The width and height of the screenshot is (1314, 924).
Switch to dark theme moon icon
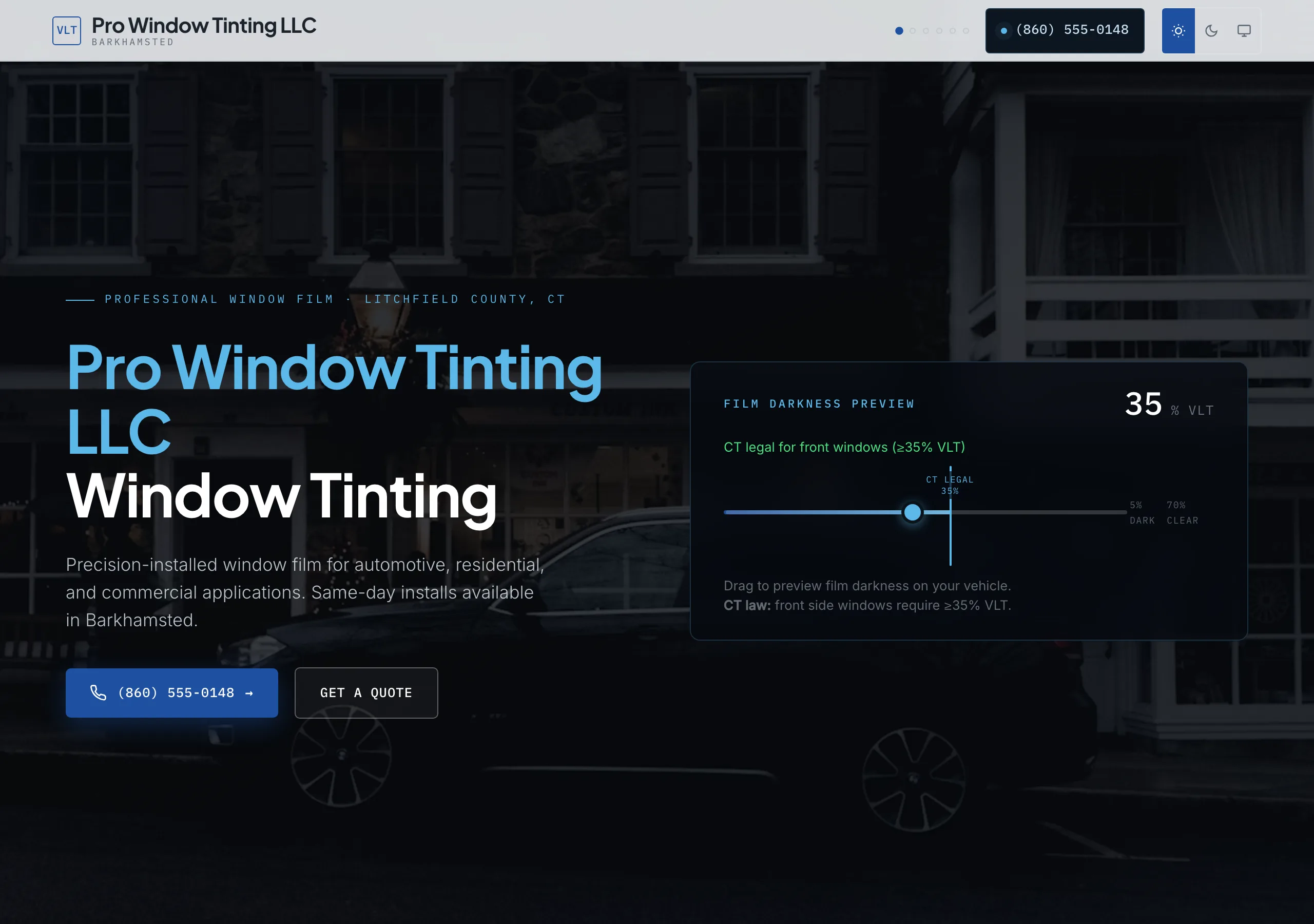1211,30
